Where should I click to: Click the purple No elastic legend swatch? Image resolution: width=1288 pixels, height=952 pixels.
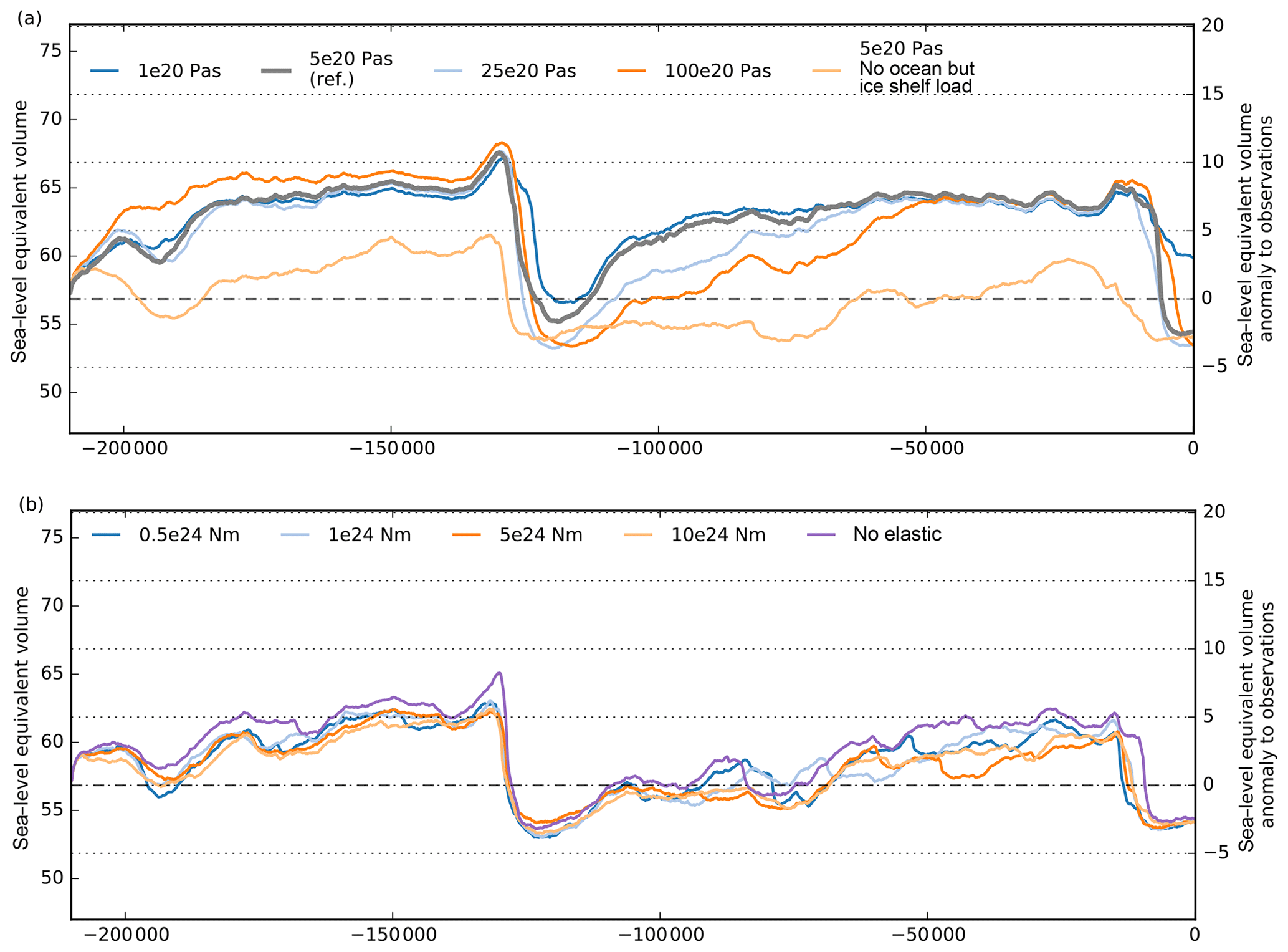point(821,535)
